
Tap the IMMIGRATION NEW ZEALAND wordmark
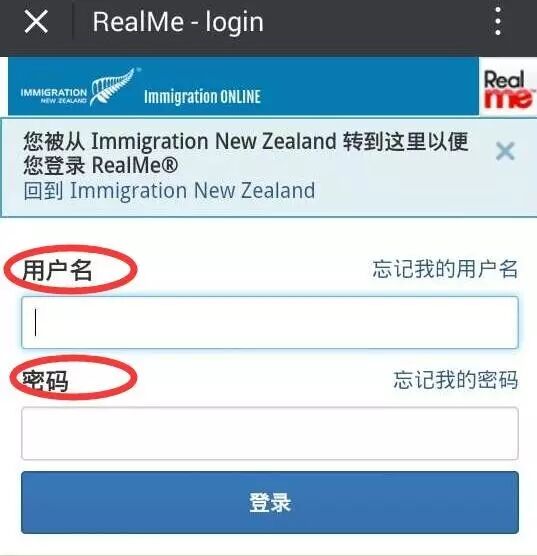pyautogui.click(x=54, y=96)
